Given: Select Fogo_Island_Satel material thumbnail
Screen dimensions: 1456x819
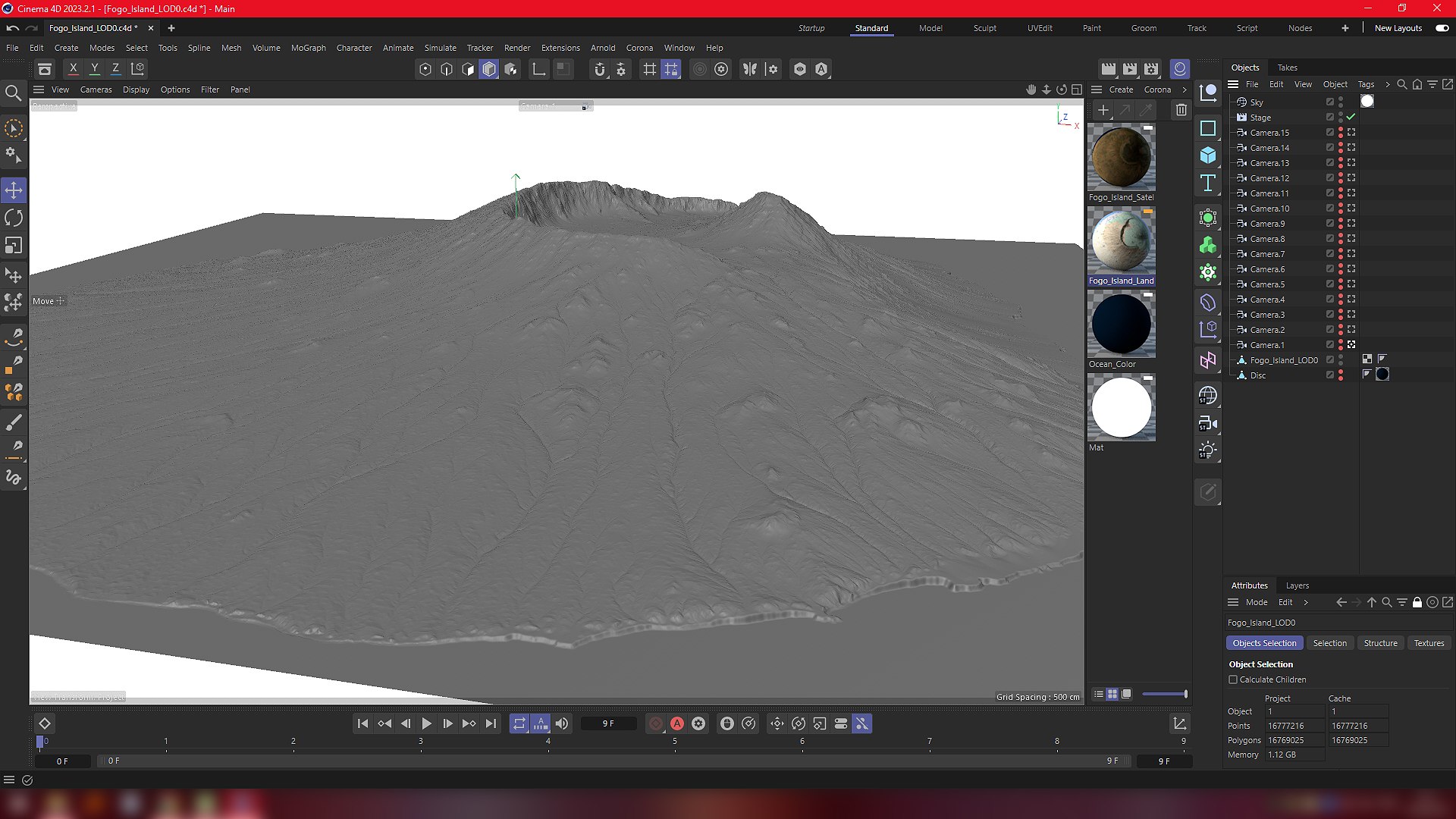Looking at the screenshot, I should pos(1121,158).
